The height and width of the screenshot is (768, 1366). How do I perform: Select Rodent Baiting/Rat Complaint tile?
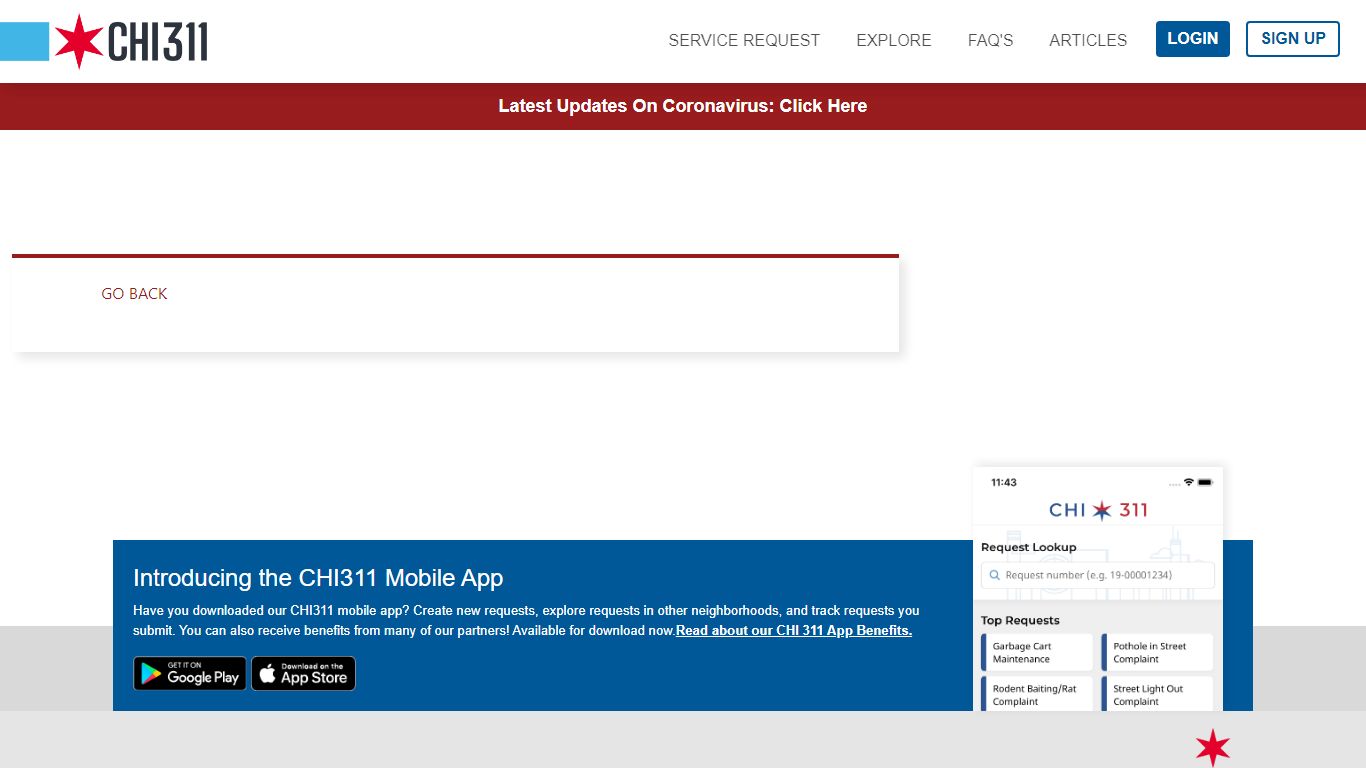pos(1037,695)
